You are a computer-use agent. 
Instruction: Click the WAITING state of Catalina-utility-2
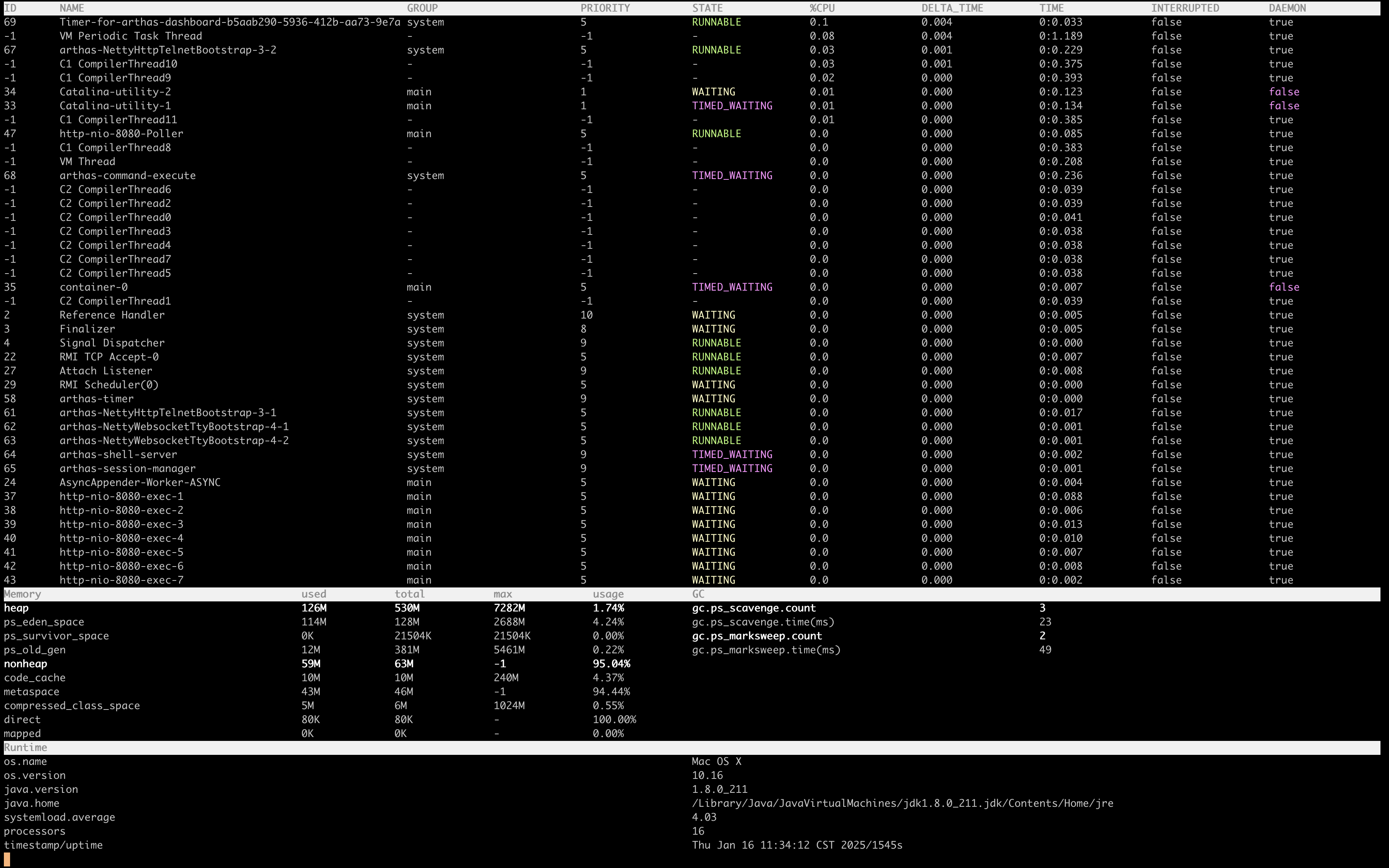(713, 92)
